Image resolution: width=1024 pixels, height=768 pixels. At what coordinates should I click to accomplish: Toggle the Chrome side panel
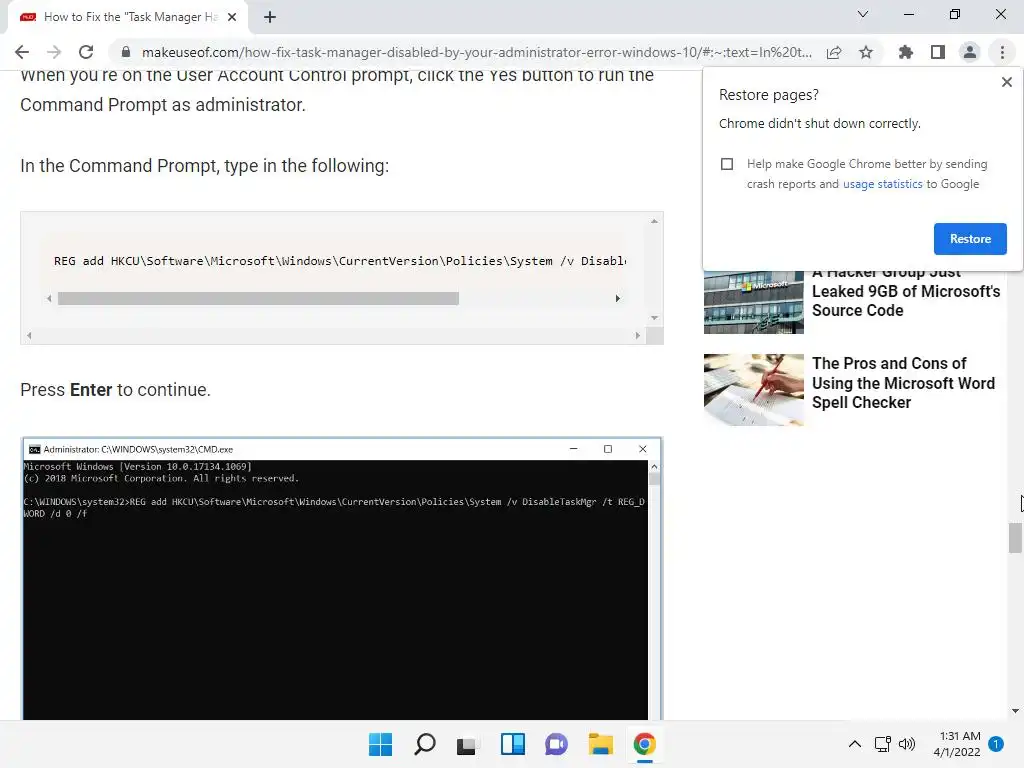(x=938, y=52)
